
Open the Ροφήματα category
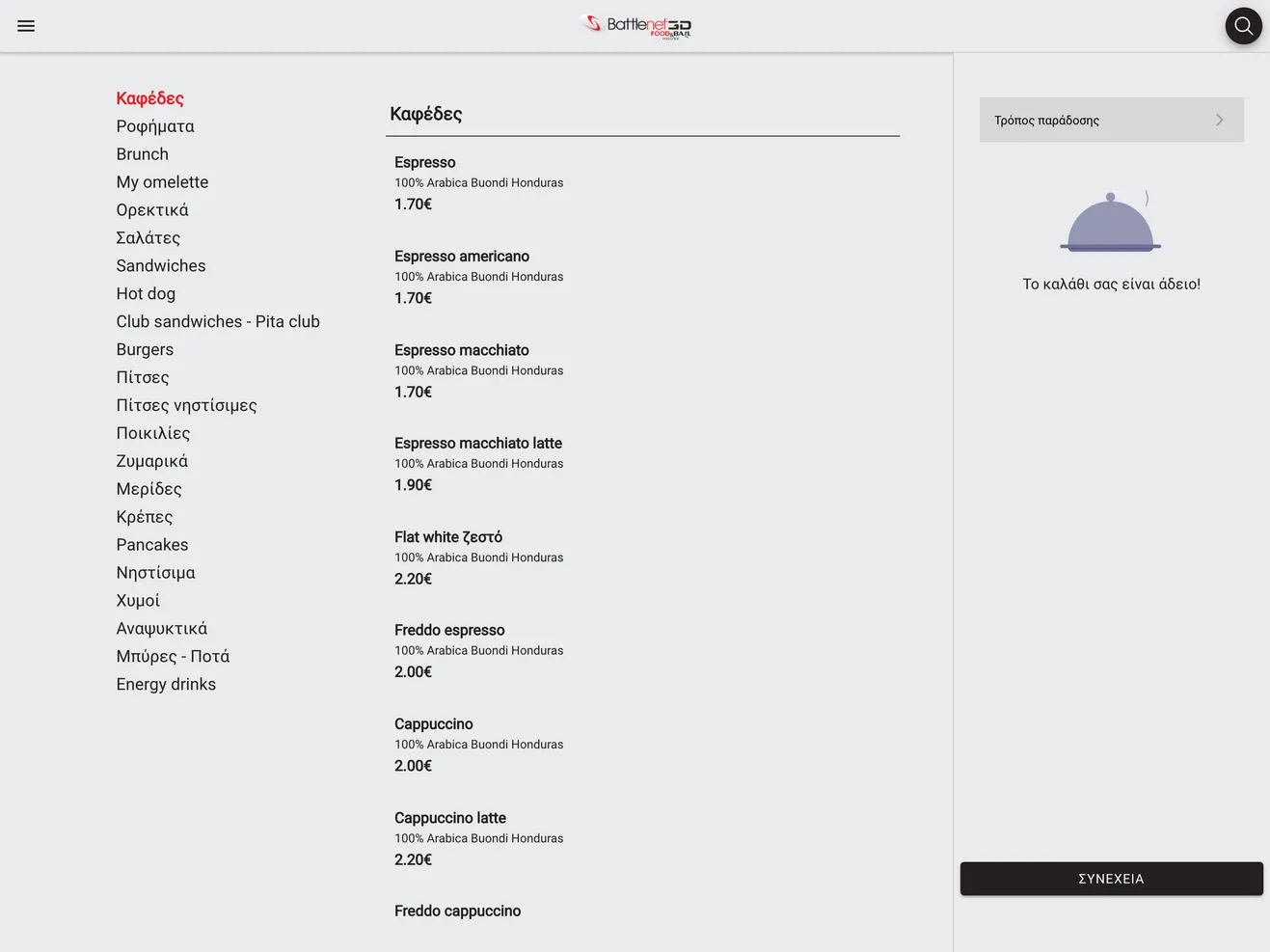click(x=155, y=126)
